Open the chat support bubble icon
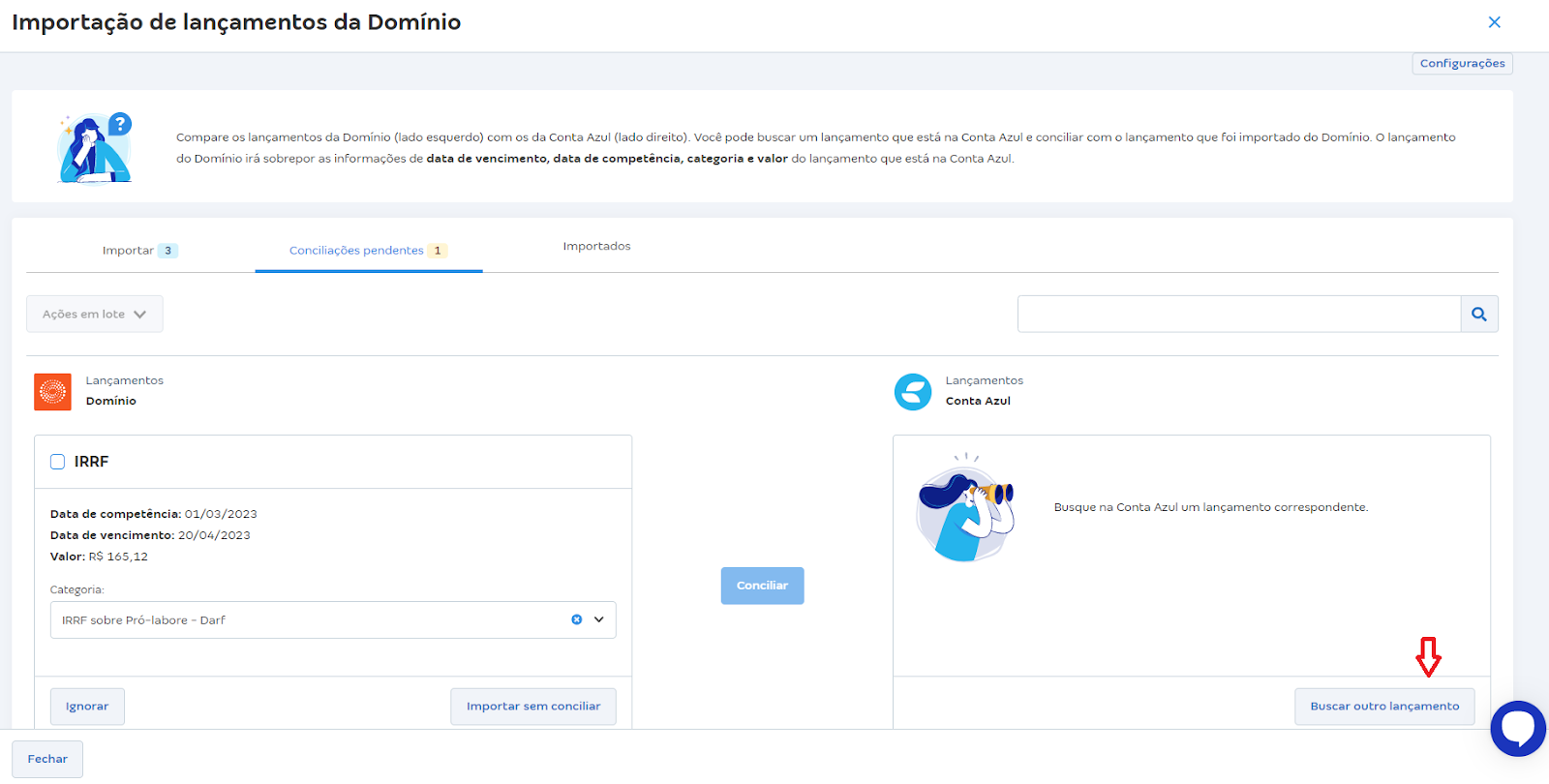 tap(1519, 728)
